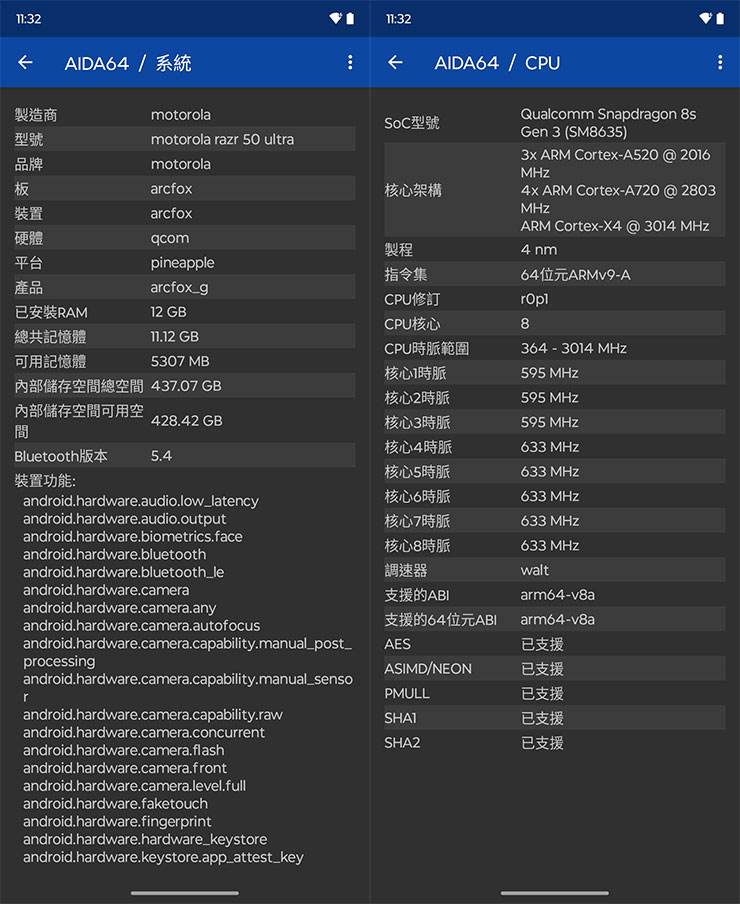Select the 指令集 ARMv9-A row

(554, 274)
